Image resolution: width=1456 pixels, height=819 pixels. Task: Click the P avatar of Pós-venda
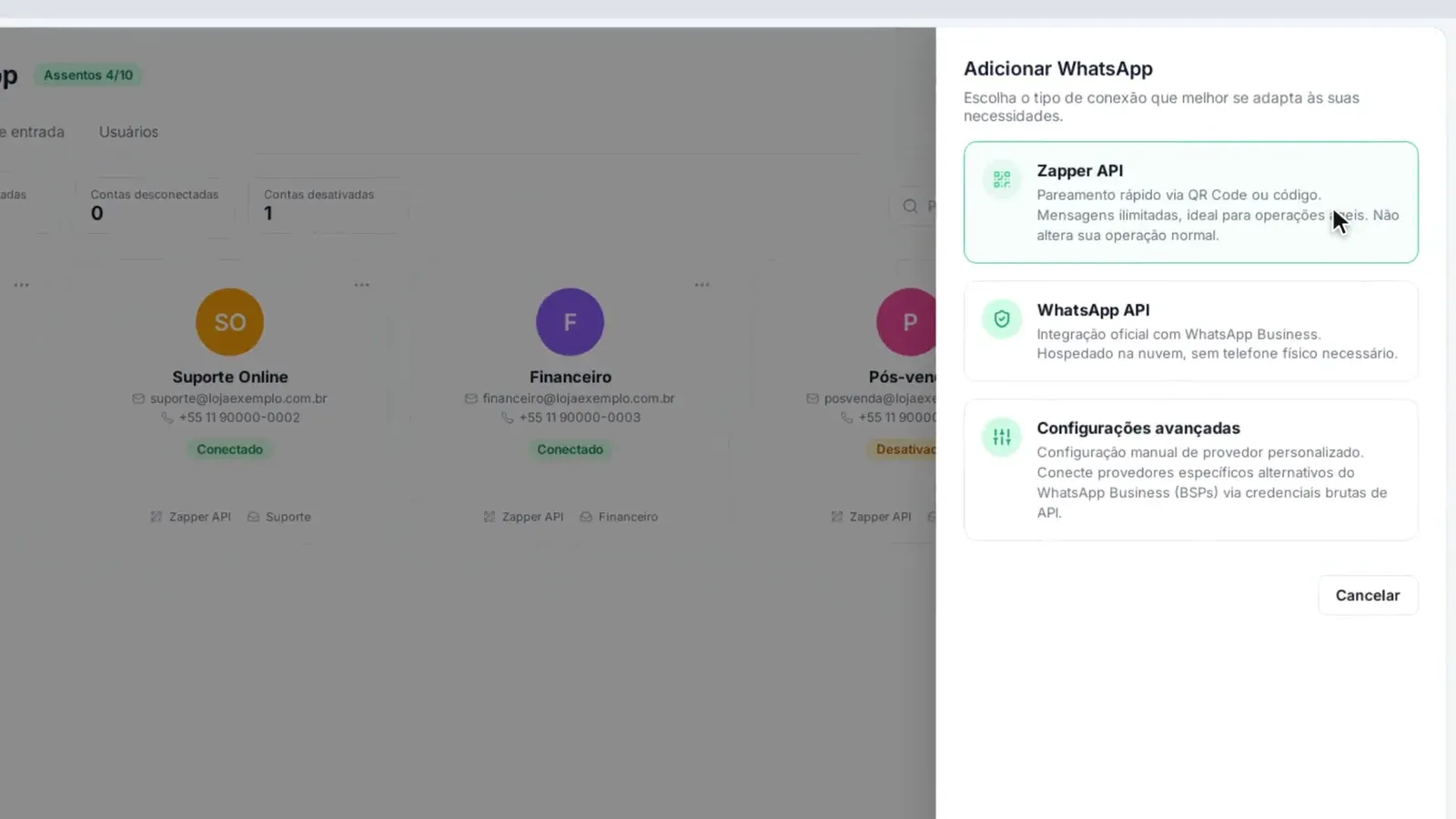click(906, 322)
